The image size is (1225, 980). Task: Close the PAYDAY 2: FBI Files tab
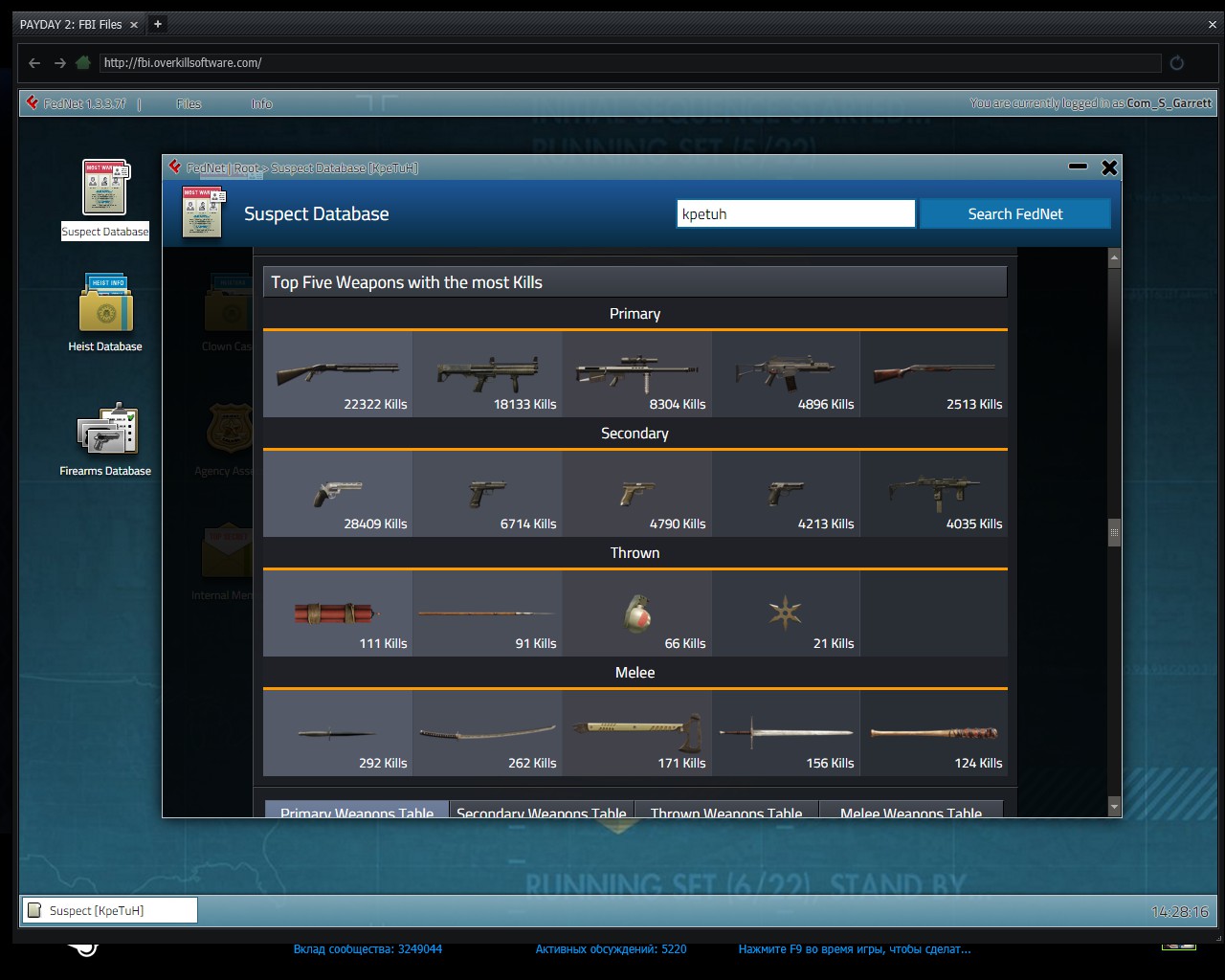click(133, 25)
